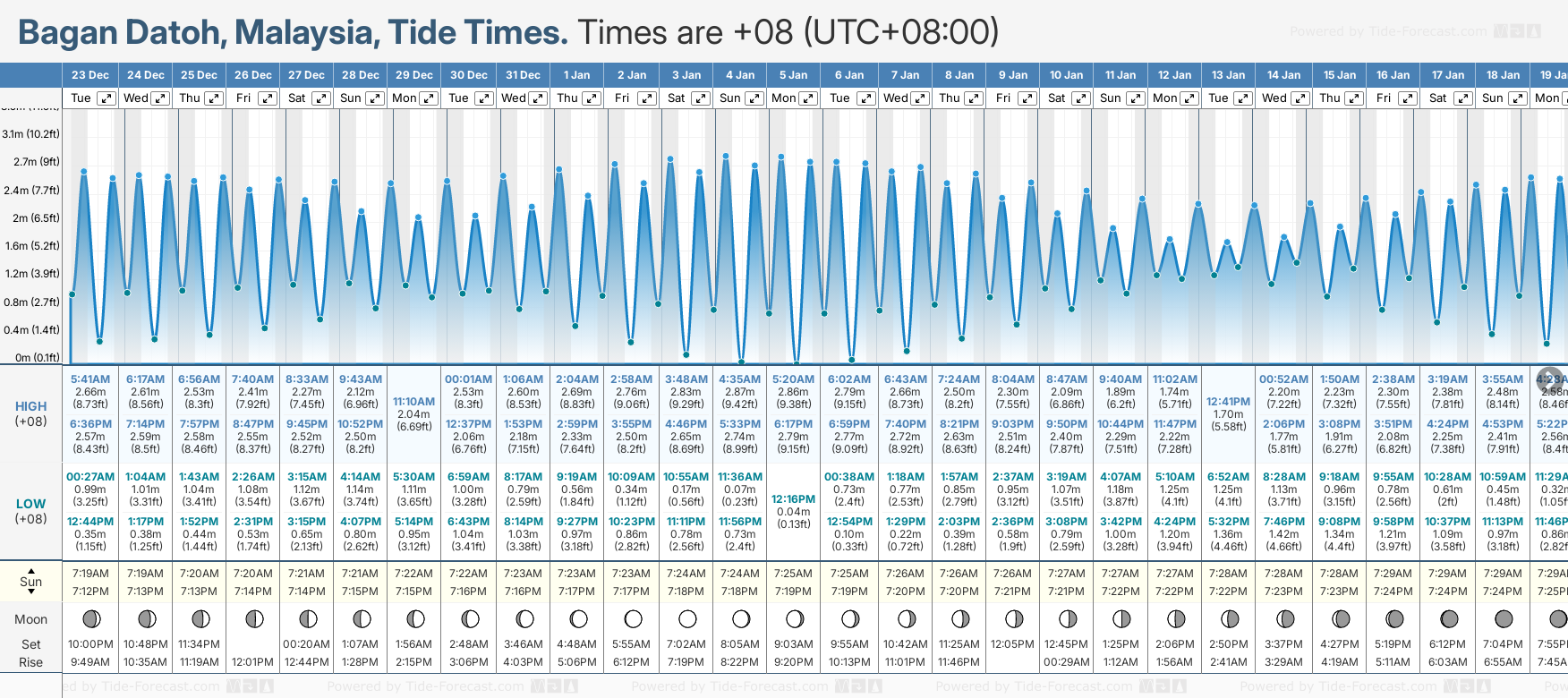The width and height of the screenshot is (1568, 698).
Task: Select the 10 Jan date header
Action: pos(1066,75)
